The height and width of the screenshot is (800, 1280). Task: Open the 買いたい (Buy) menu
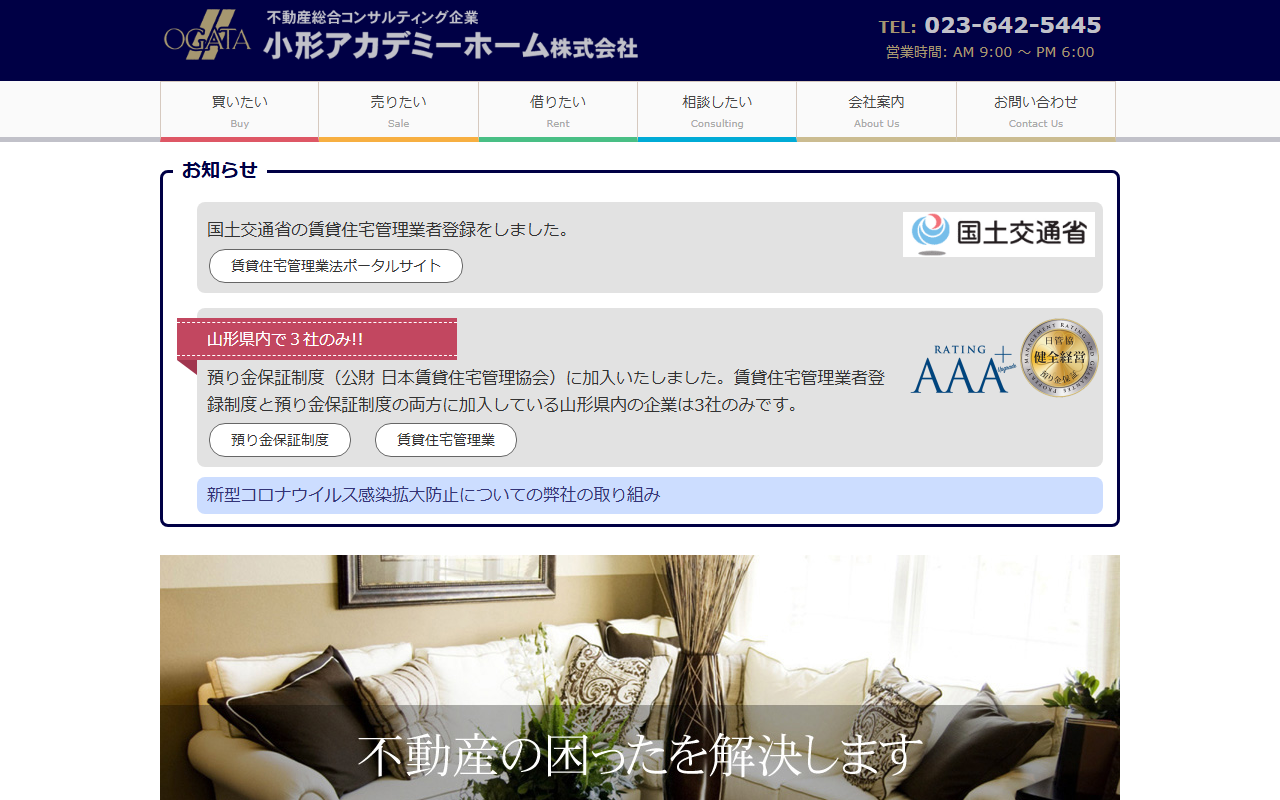coord(240,111)
